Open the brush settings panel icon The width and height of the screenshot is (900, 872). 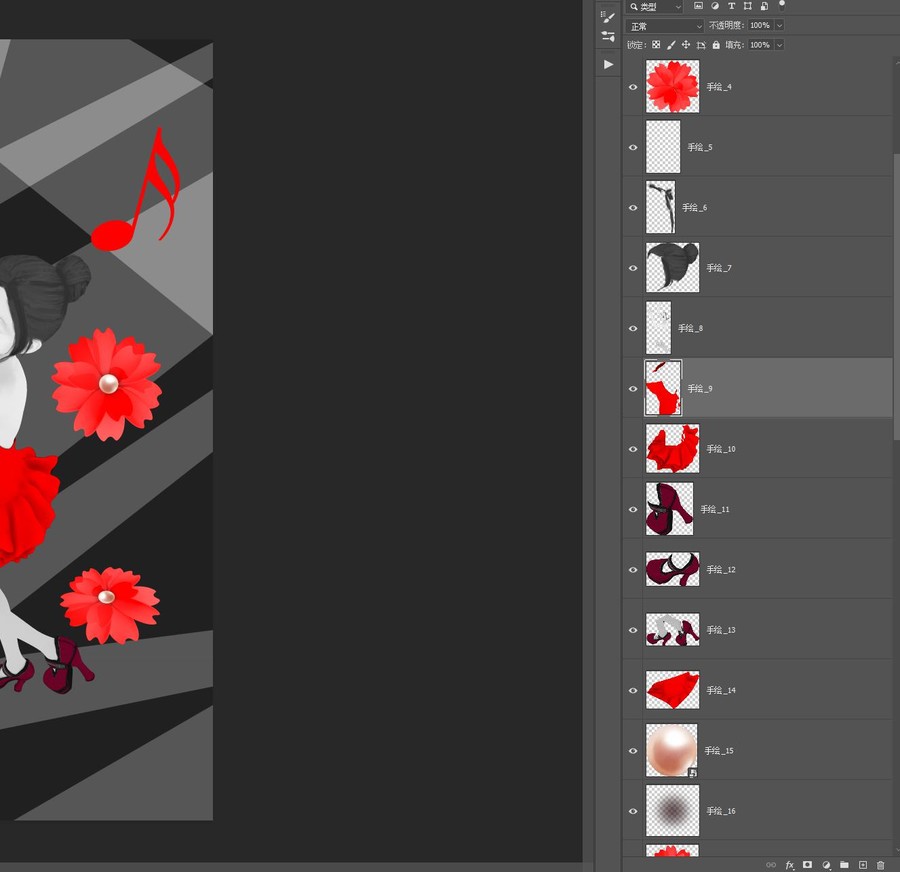[x=608, y=16]
